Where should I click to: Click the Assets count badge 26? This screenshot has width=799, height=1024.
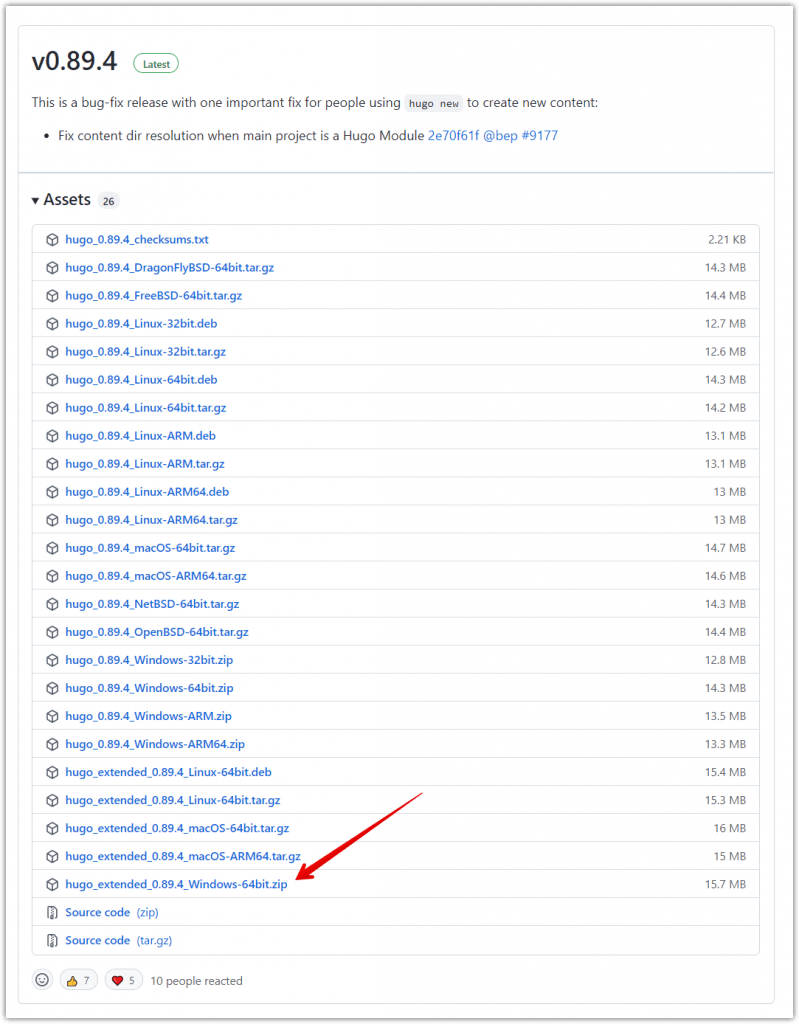(x=108, y=201)
